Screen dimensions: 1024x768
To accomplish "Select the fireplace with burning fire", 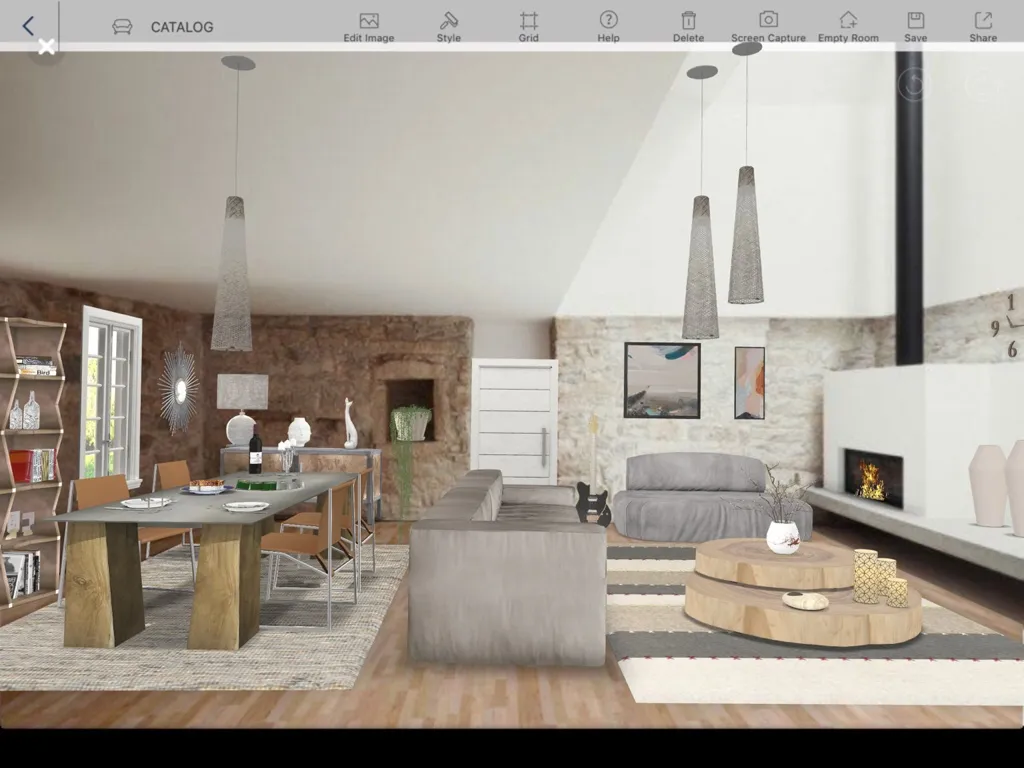I will point(873,478).
